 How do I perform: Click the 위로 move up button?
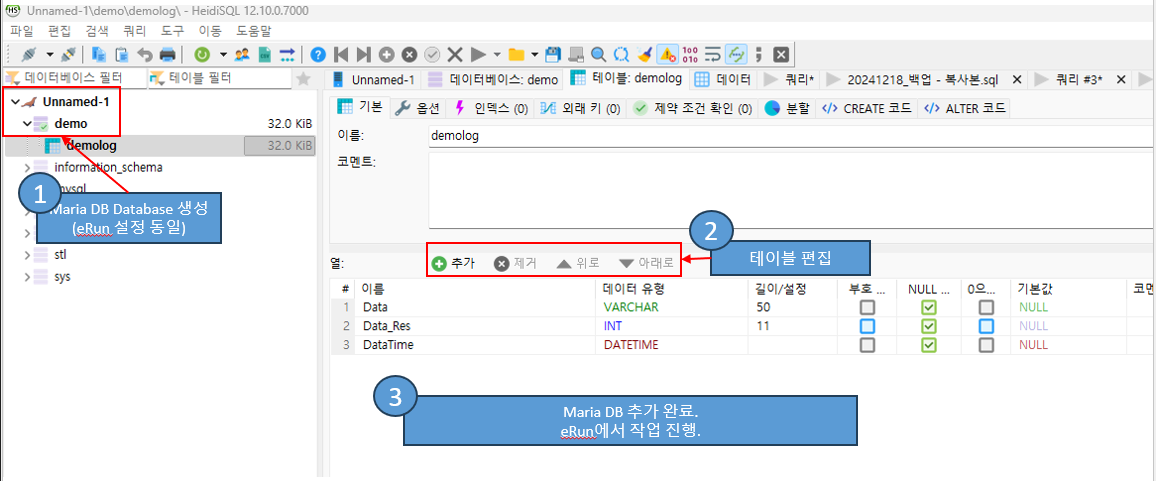[x=577, y=263]
